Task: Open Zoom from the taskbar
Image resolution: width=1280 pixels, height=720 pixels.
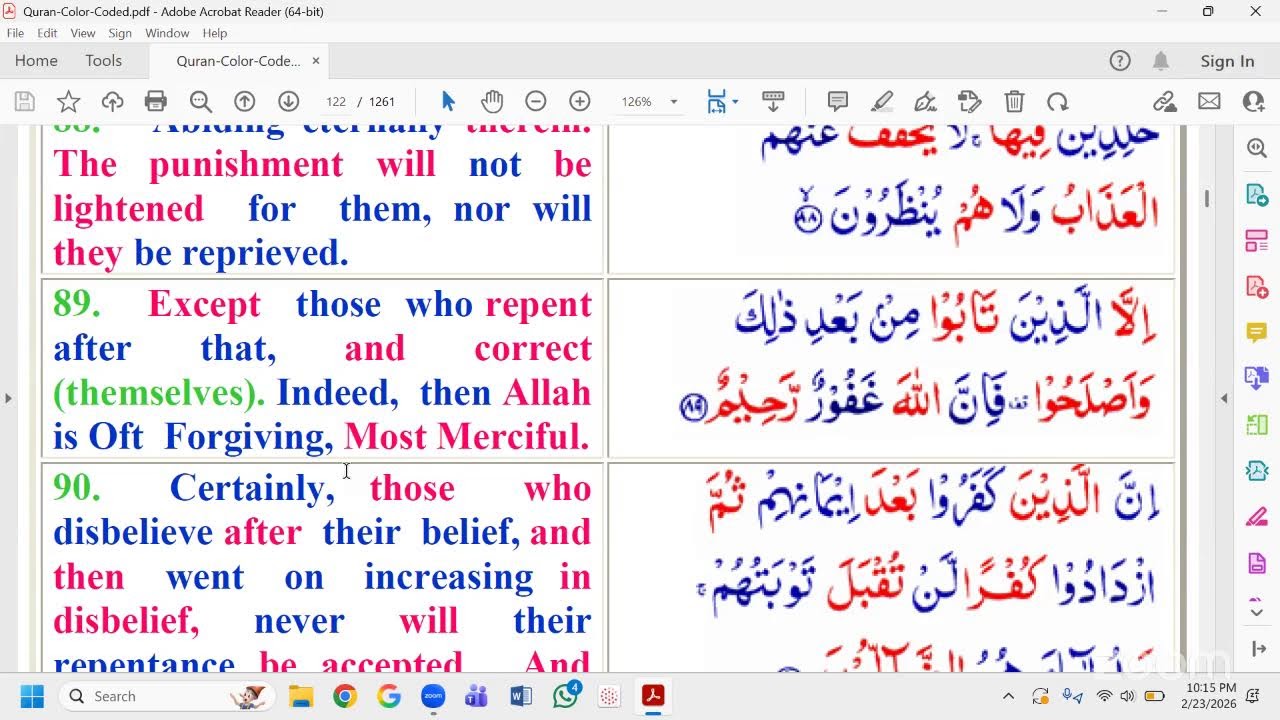Action: pyautogui.click(x=433, y=696)
